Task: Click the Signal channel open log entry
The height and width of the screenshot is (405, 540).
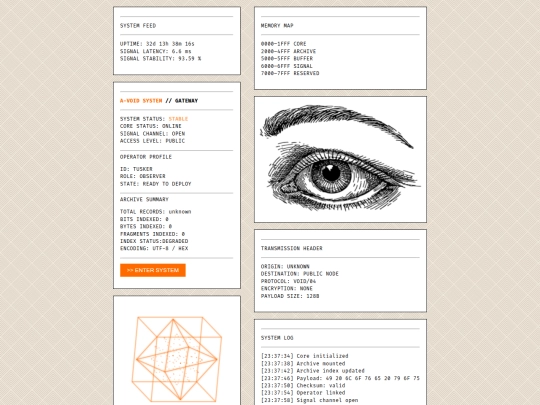Action: [x=309, y=400]
